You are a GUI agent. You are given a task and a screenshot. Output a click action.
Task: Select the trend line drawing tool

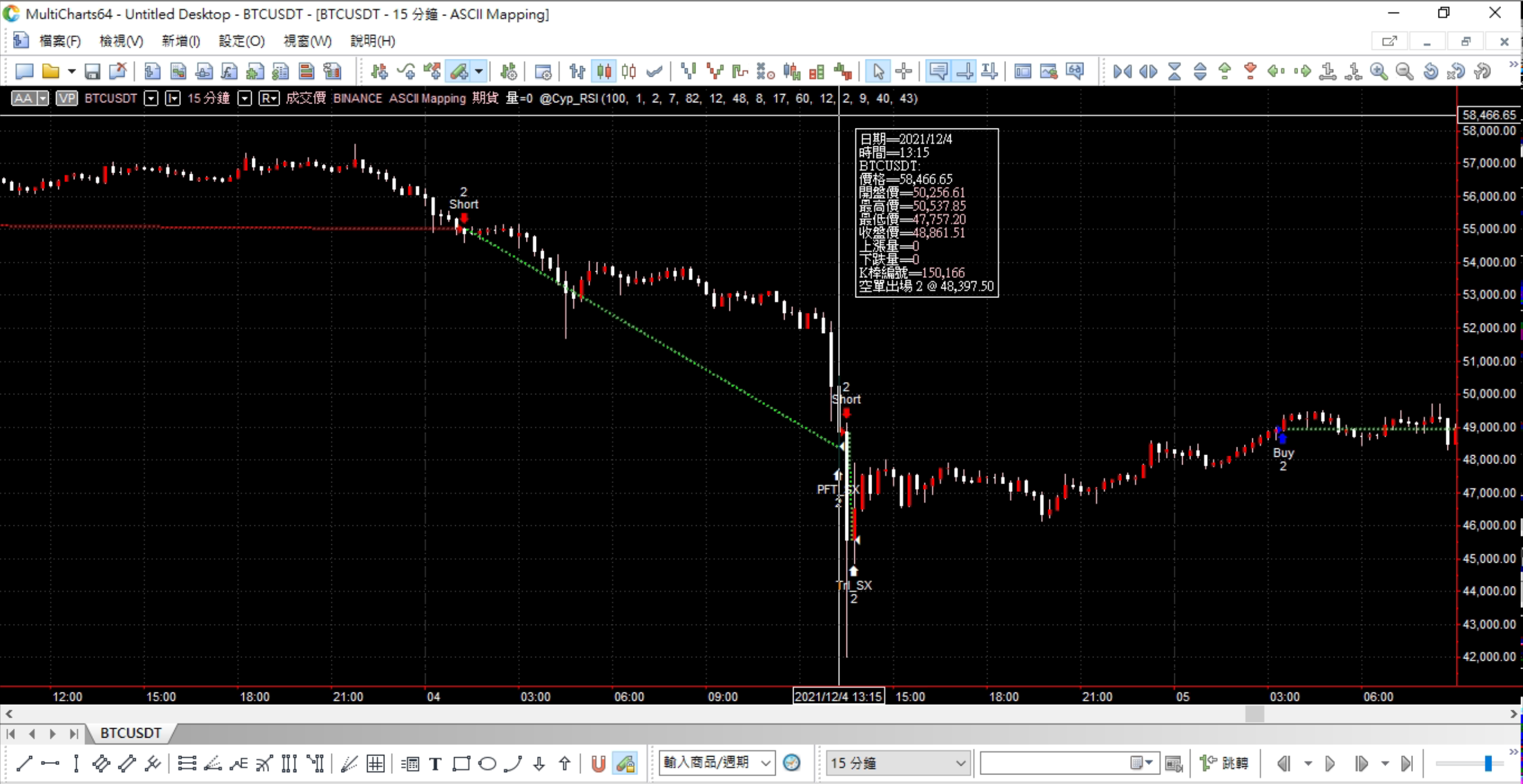(x=24, y=763)
